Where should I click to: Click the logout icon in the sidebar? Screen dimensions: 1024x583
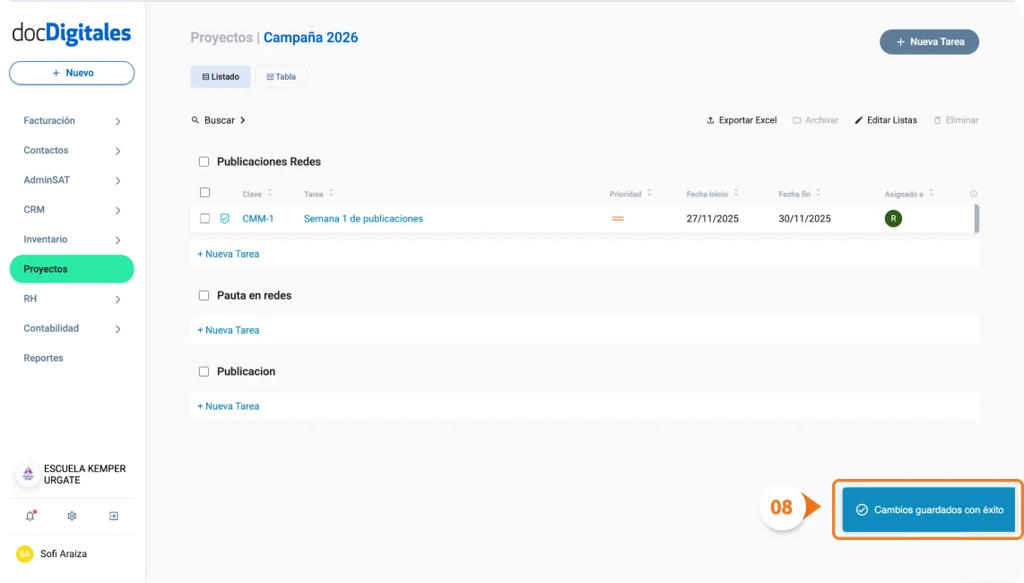pyautogui.click(x=113, y=516)
